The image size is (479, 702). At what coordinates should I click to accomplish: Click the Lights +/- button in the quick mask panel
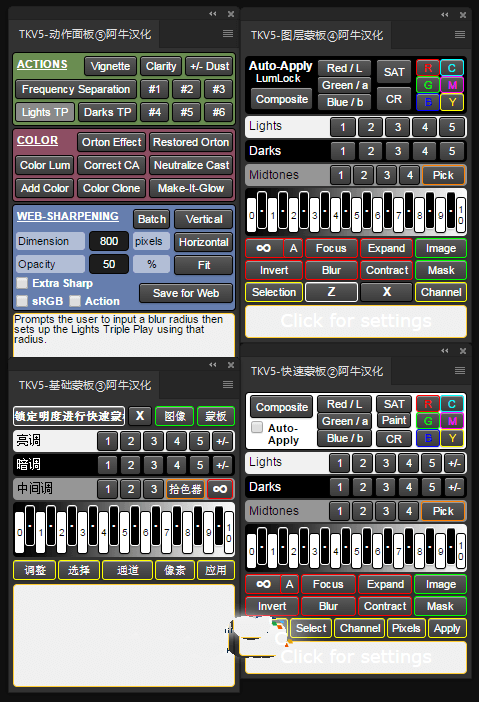coord(454,463)
